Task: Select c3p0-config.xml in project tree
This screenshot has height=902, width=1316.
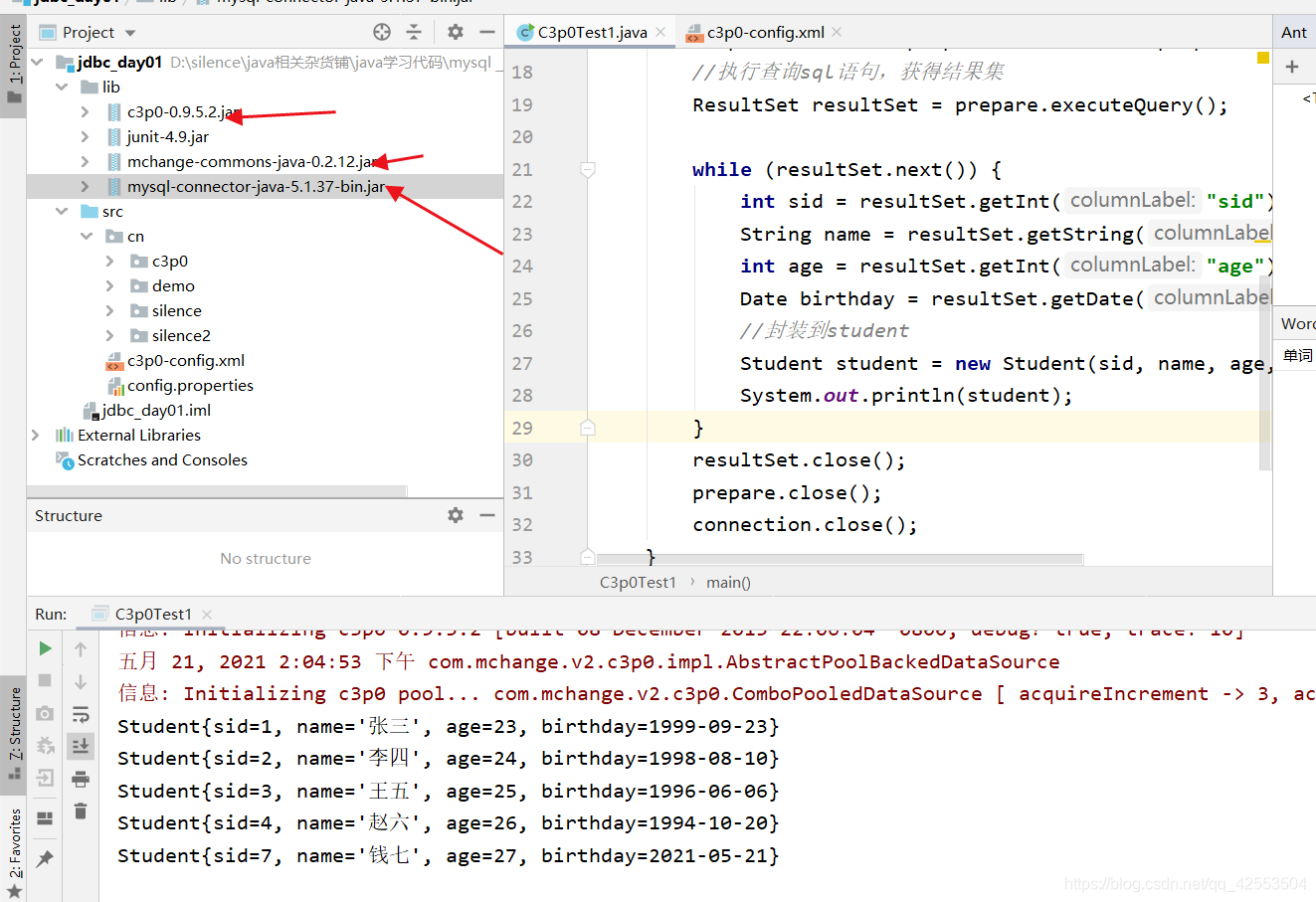Action: click(186, 360)
